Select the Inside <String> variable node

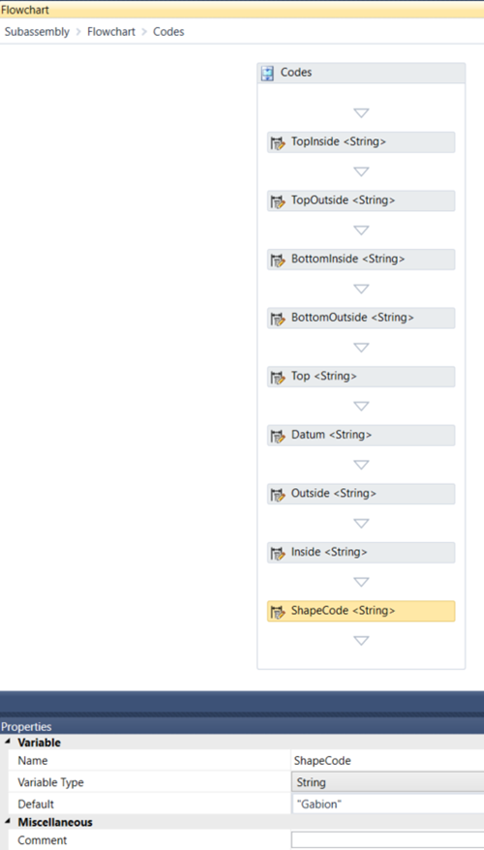(x=361, y=553)
